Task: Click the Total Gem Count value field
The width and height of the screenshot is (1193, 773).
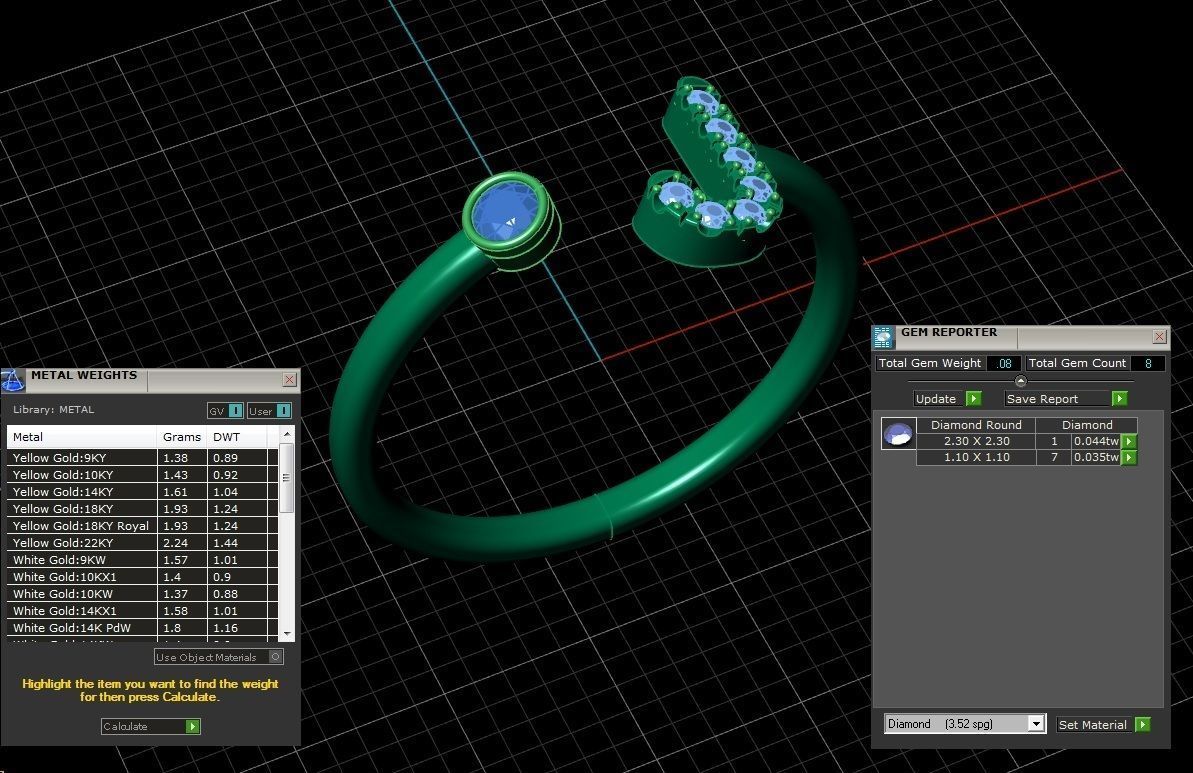Action: 1148,364
